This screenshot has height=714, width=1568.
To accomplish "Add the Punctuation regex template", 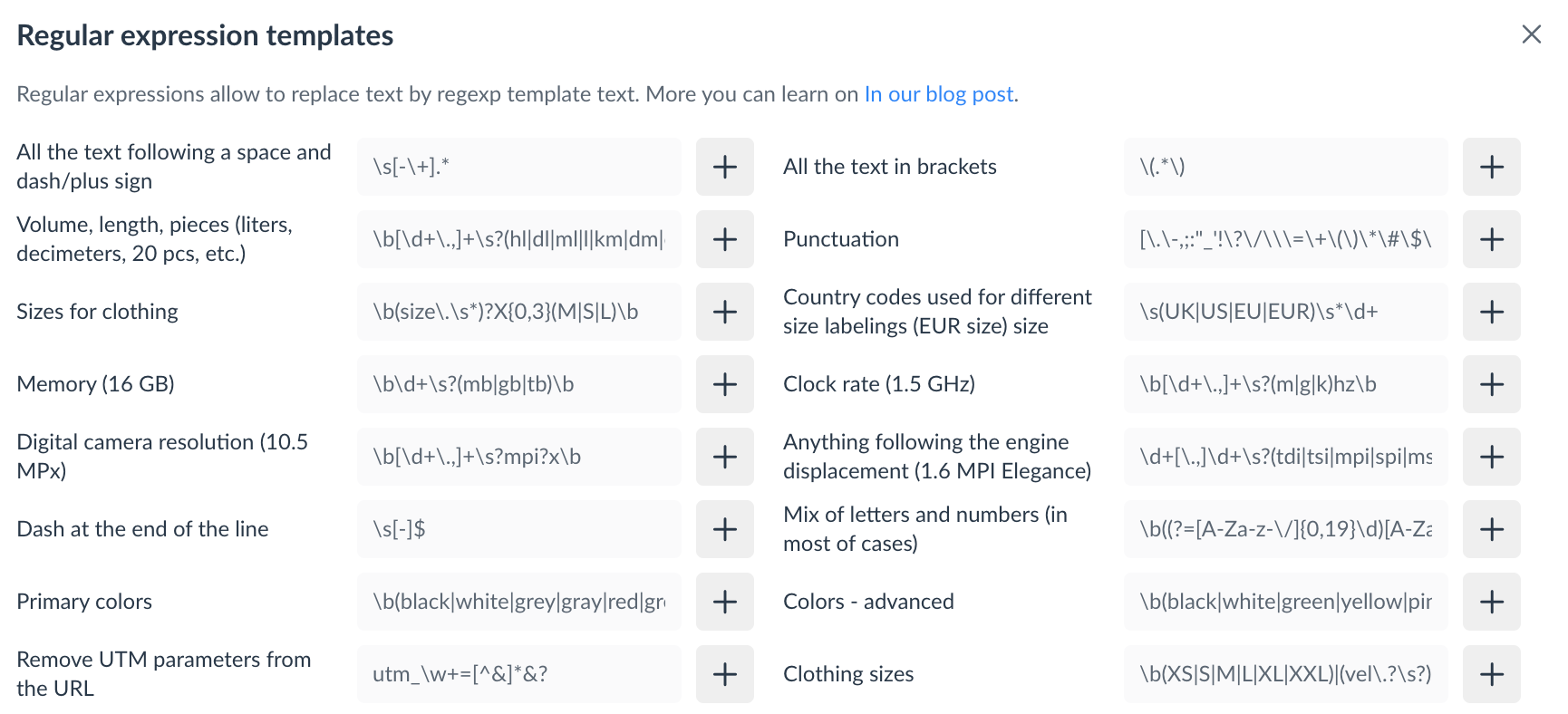I will click(1491, 239).
